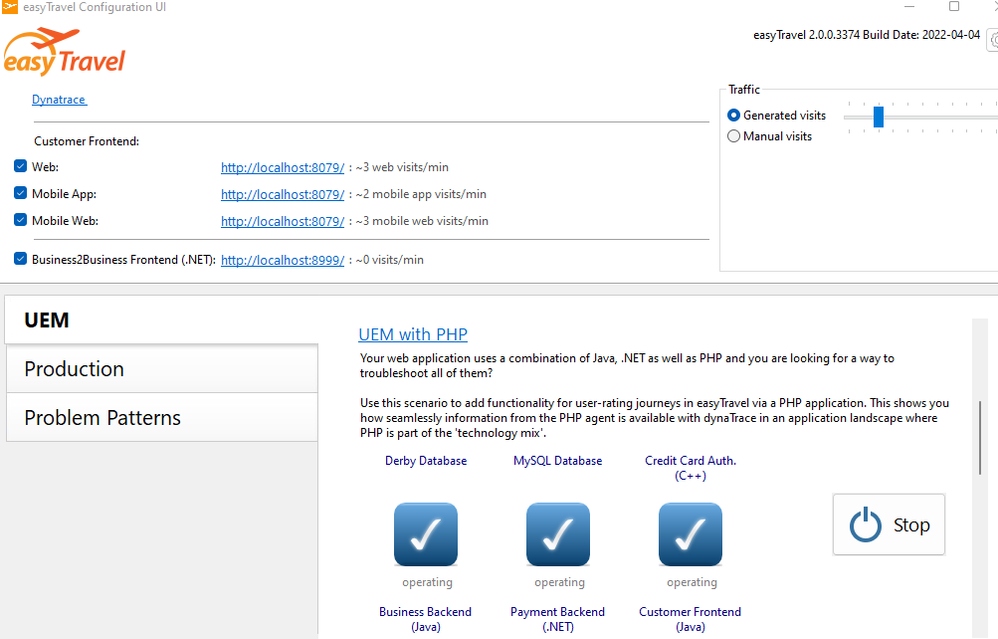Open the Problem Patterns tab
The width and height of the screenshot is (998, 639).
(x=161, y=418)
